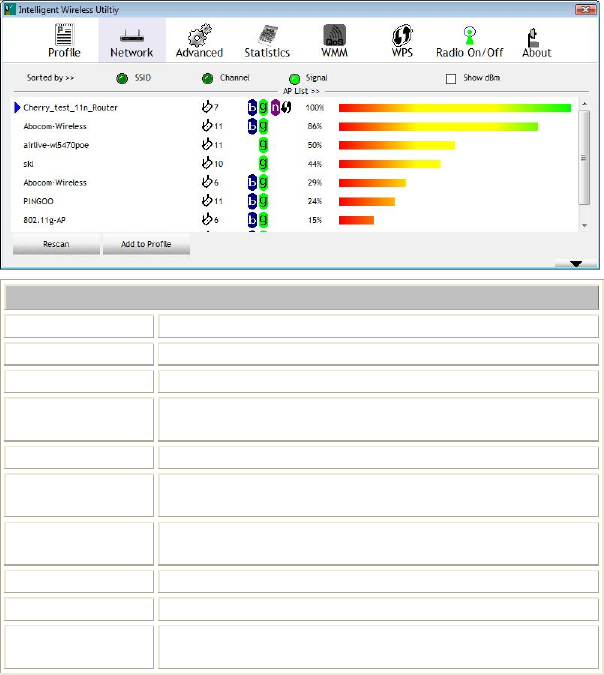
Task: Open Advanced settings gear icon
Action: pos(199,35)
